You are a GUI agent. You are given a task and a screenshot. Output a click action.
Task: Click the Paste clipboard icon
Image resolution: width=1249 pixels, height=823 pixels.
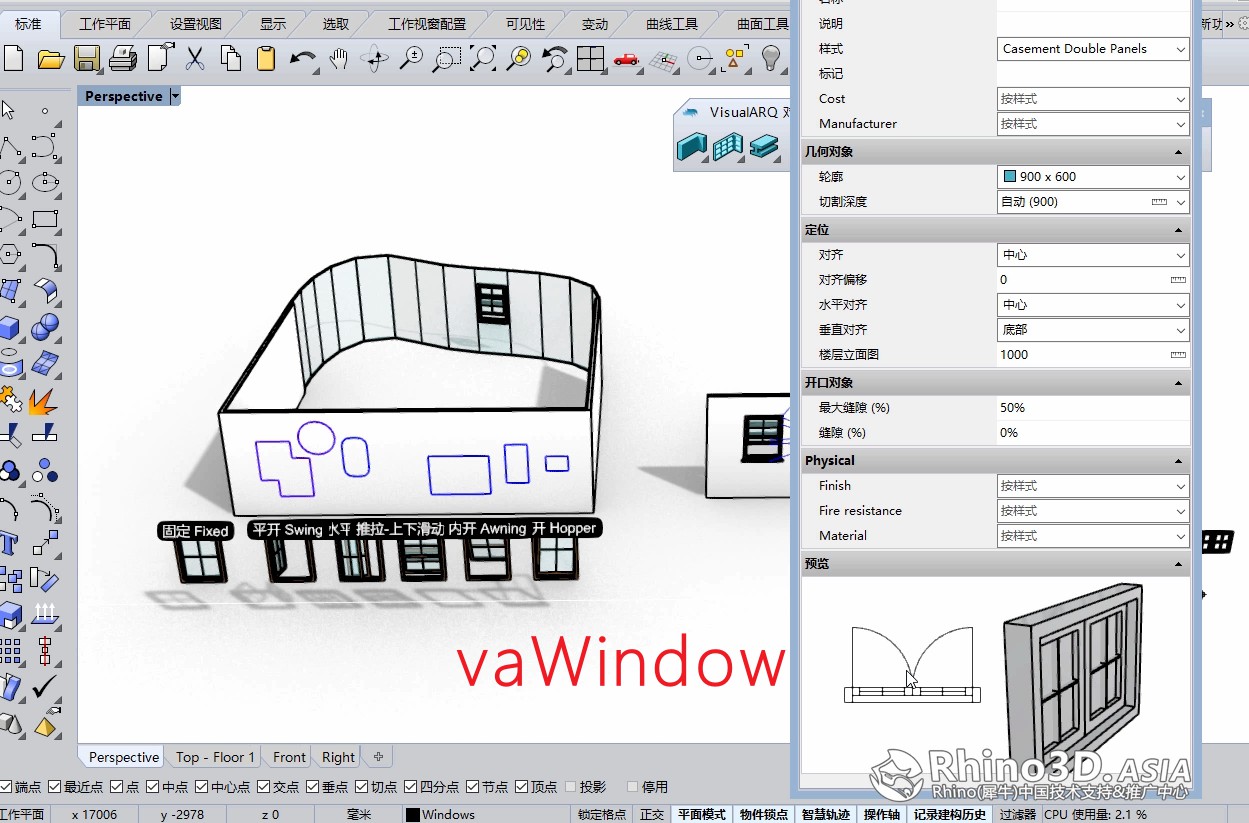tap(265, 58)
